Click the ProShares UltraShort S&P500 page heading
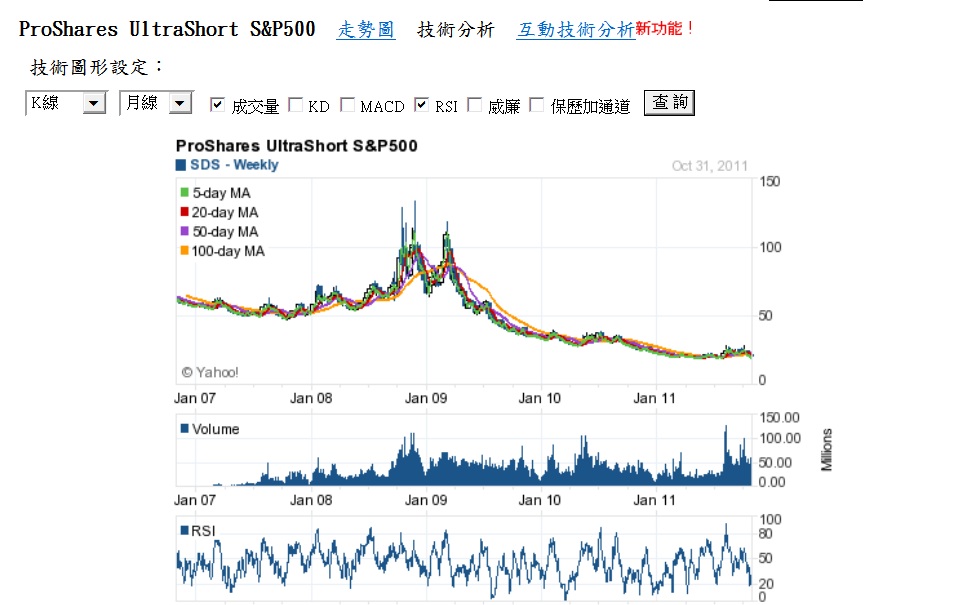The image size is (962, 605). 167,29
